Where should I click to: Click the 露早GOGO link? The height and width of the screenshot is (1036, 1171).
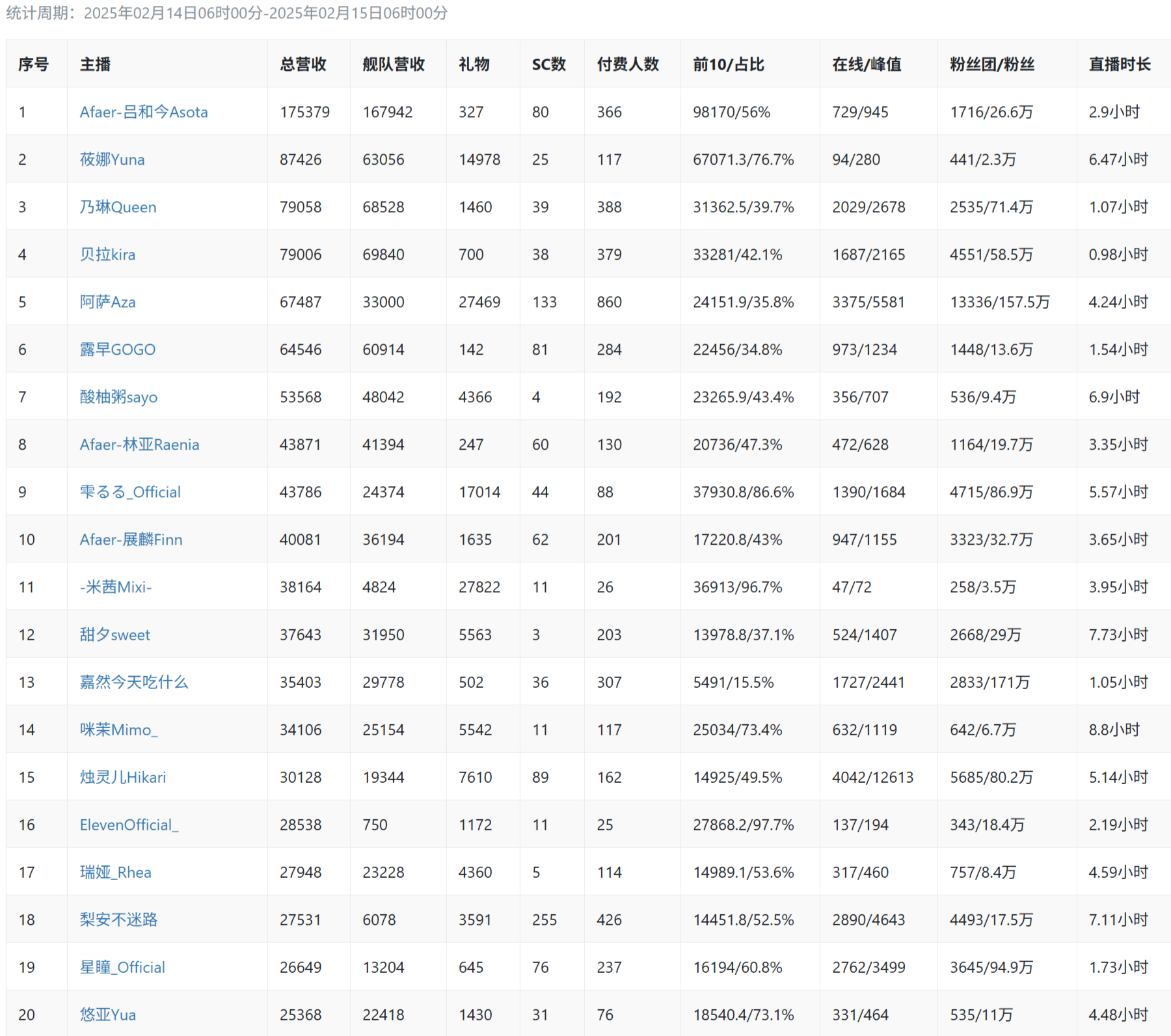(117, 349)
